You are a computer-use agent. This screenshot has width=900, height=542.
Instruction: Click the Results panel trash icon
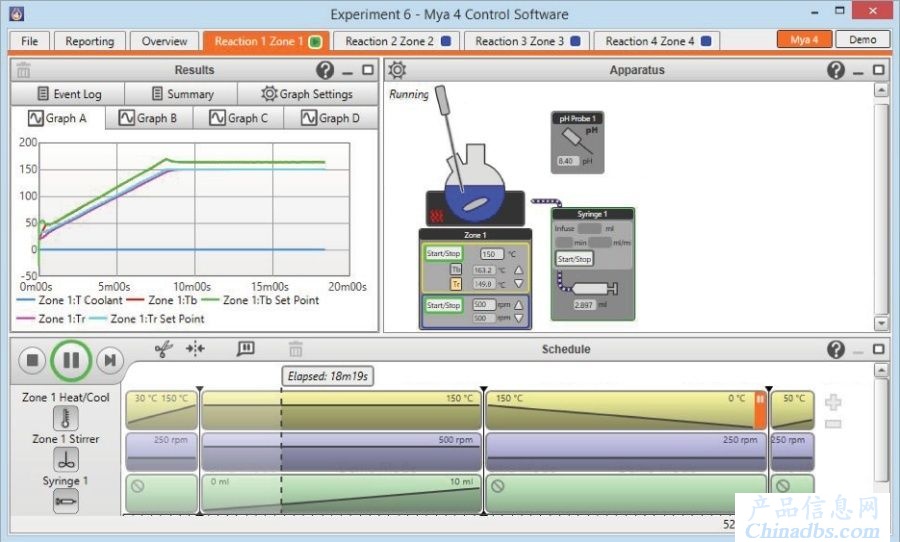pyautogui.click(x=24, y=70)
